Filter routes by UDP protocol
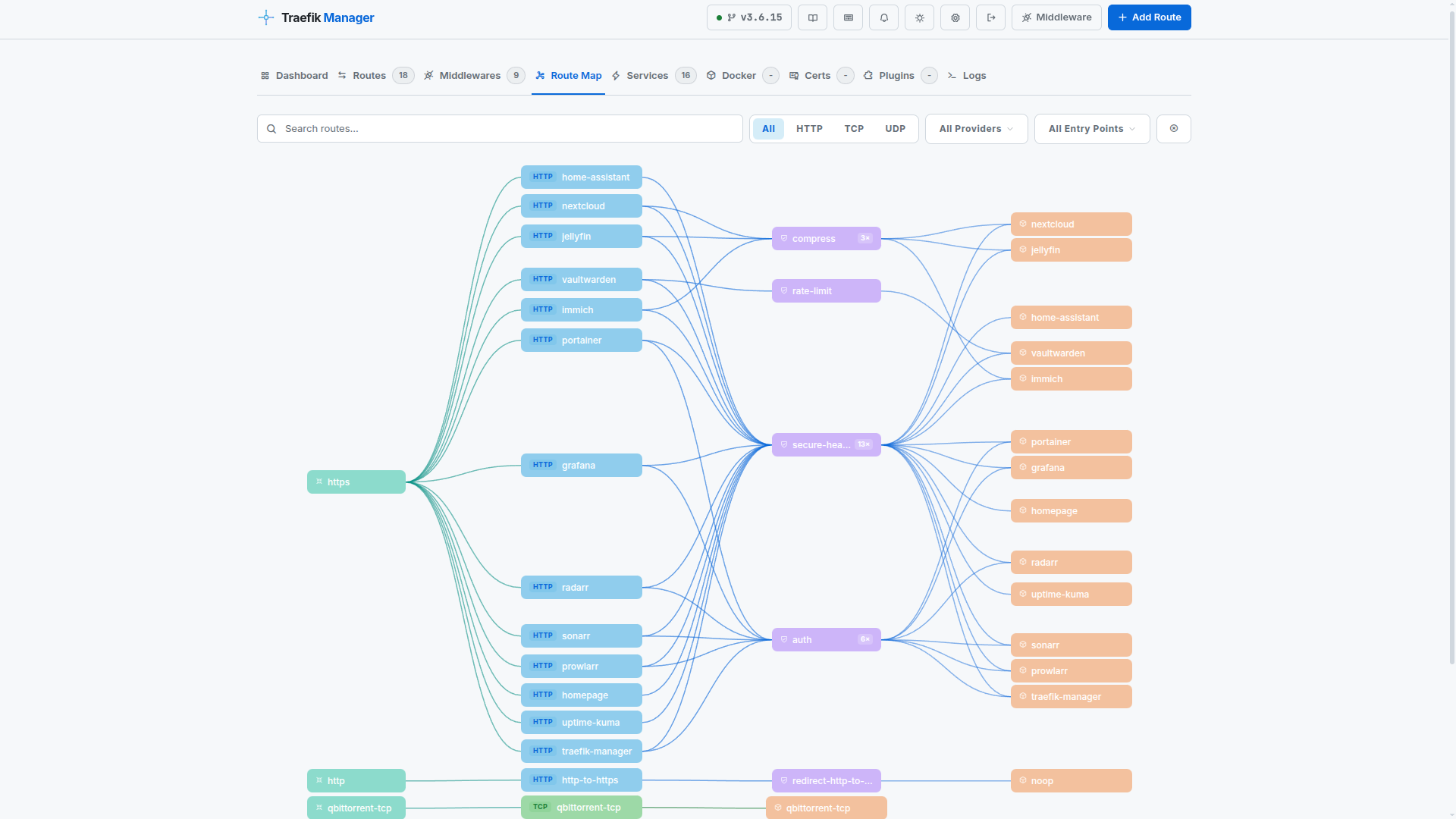This screenshot has width=1456, height=819. coord(895,129)
